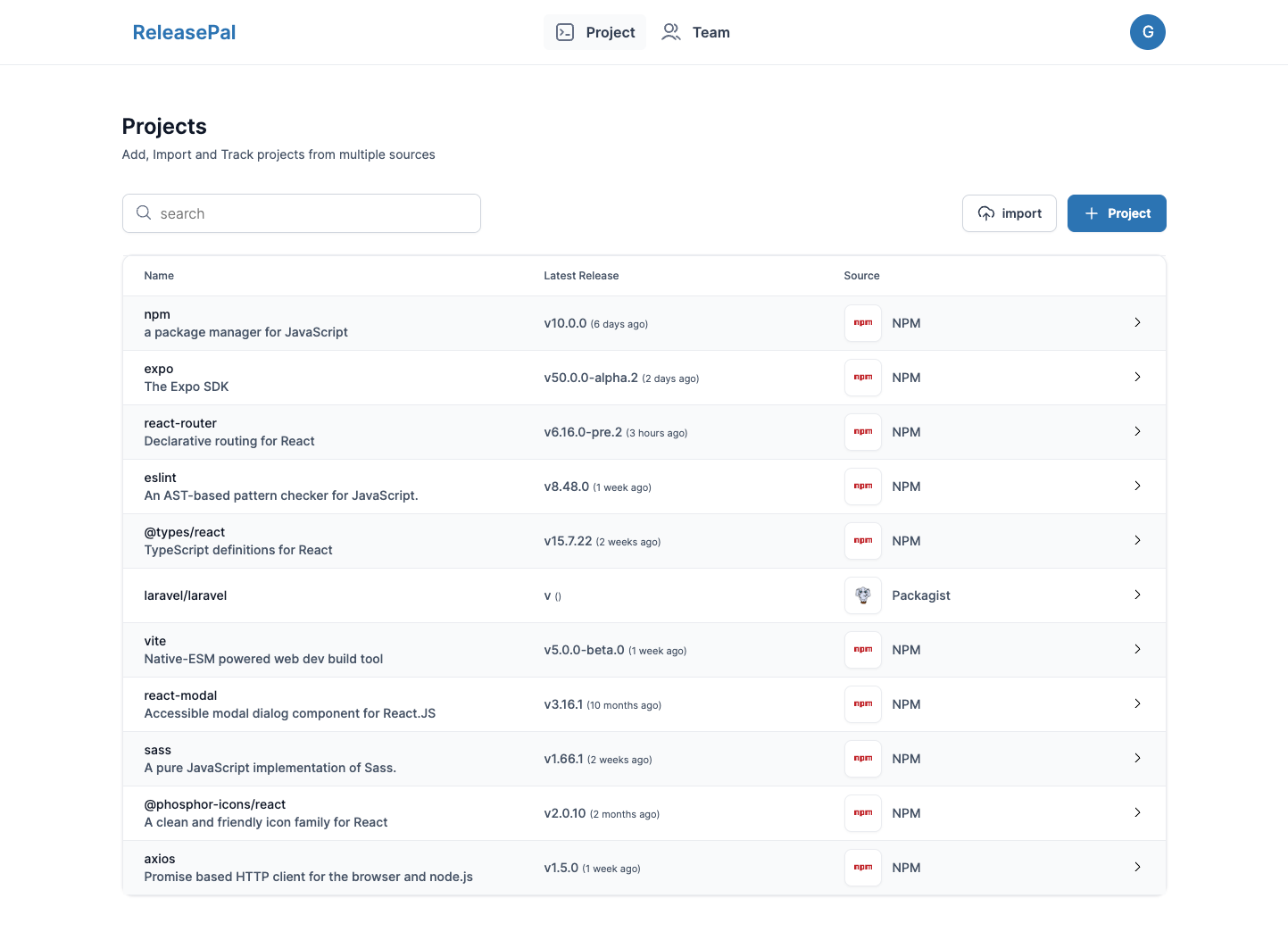This screenshot has width=1288, height=940.
Task: Click version v3.16.1 release cell
Action: [x=602, y=704]
